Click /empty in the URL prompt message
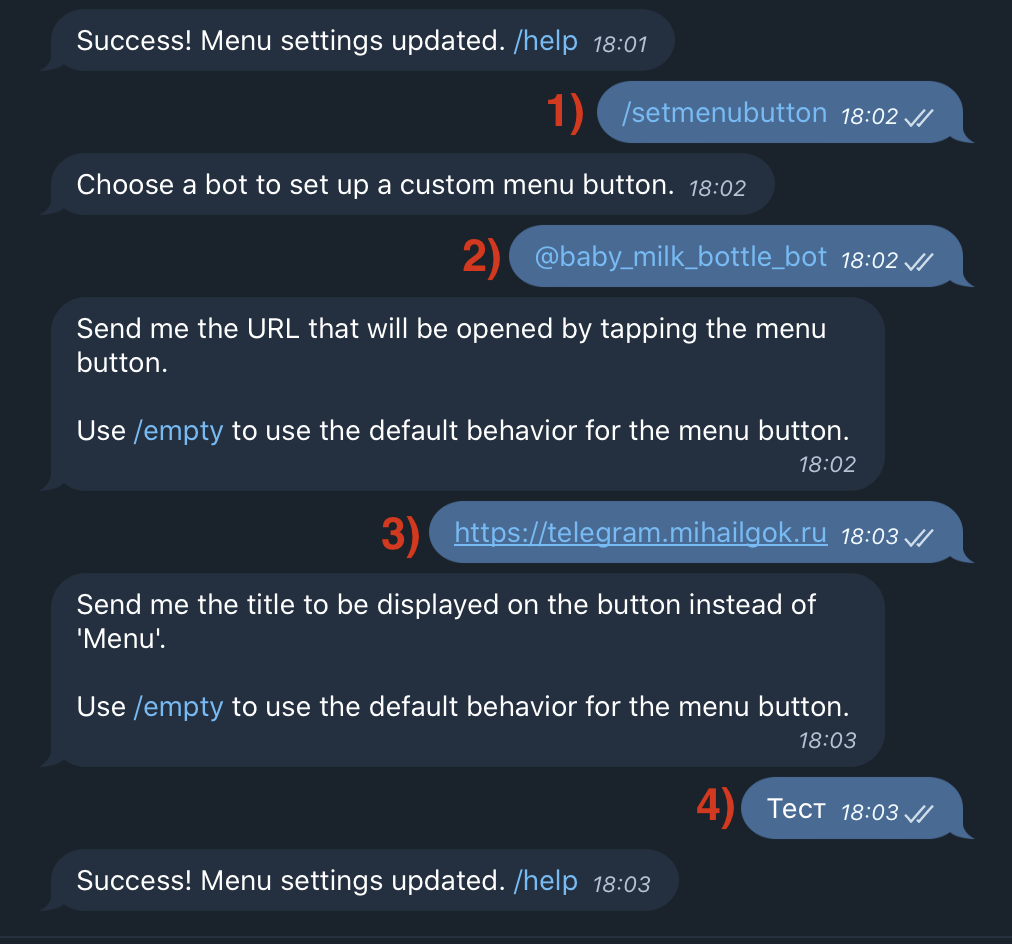1012x944 pixels. pos(178,431)
